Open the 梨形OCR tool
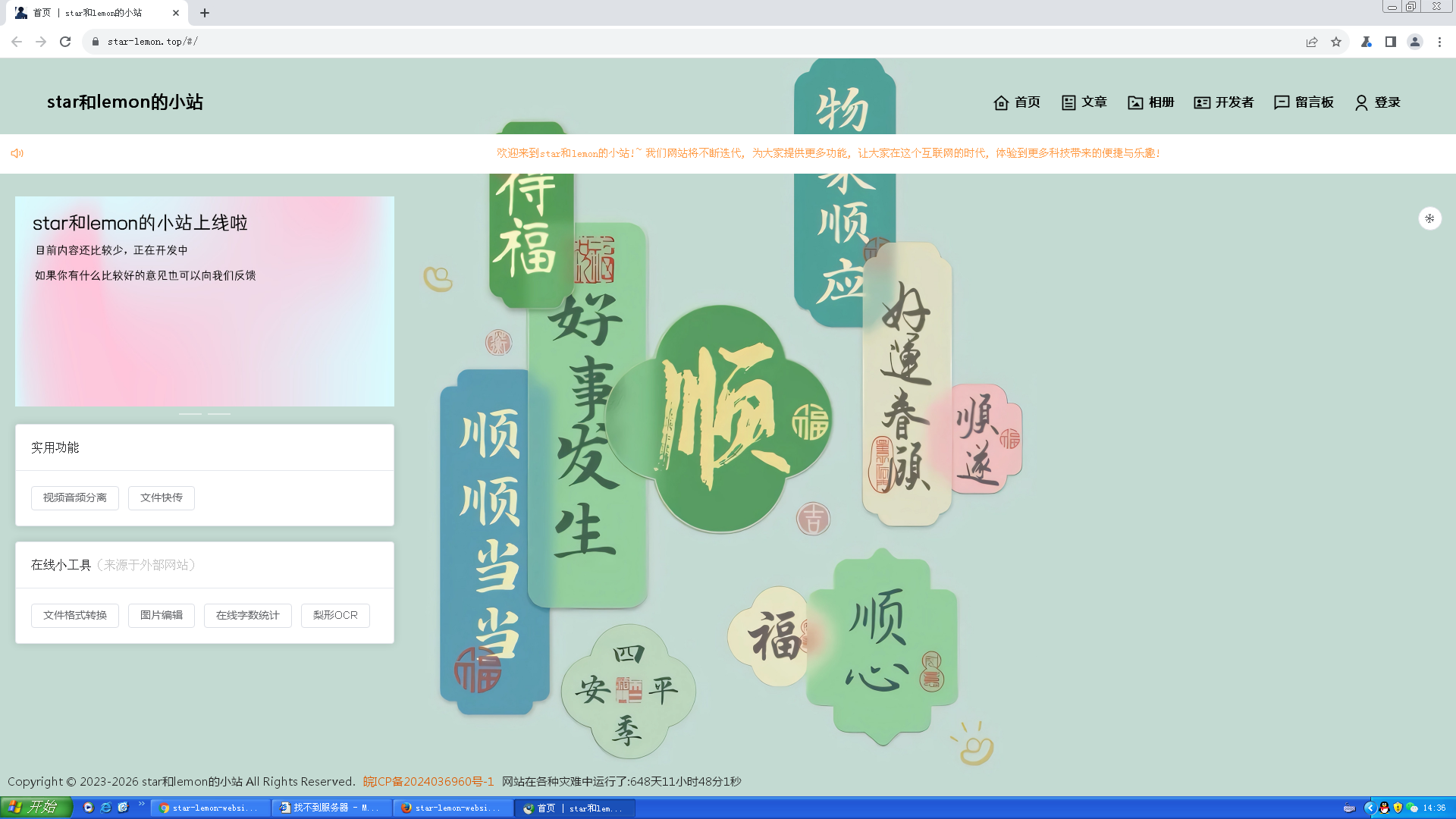The height and width of the screenshot is (819, 1456). (335, 616)
